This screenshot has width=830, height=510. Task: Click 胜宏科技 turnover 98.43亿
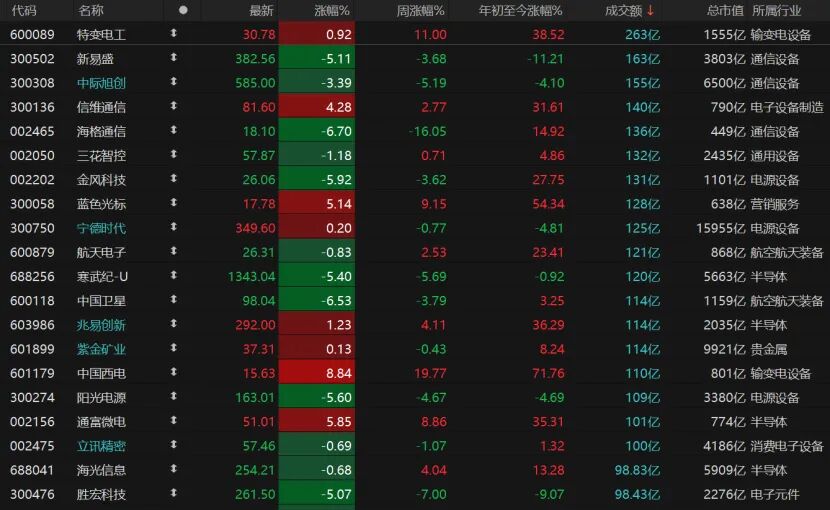pos(637,495)
